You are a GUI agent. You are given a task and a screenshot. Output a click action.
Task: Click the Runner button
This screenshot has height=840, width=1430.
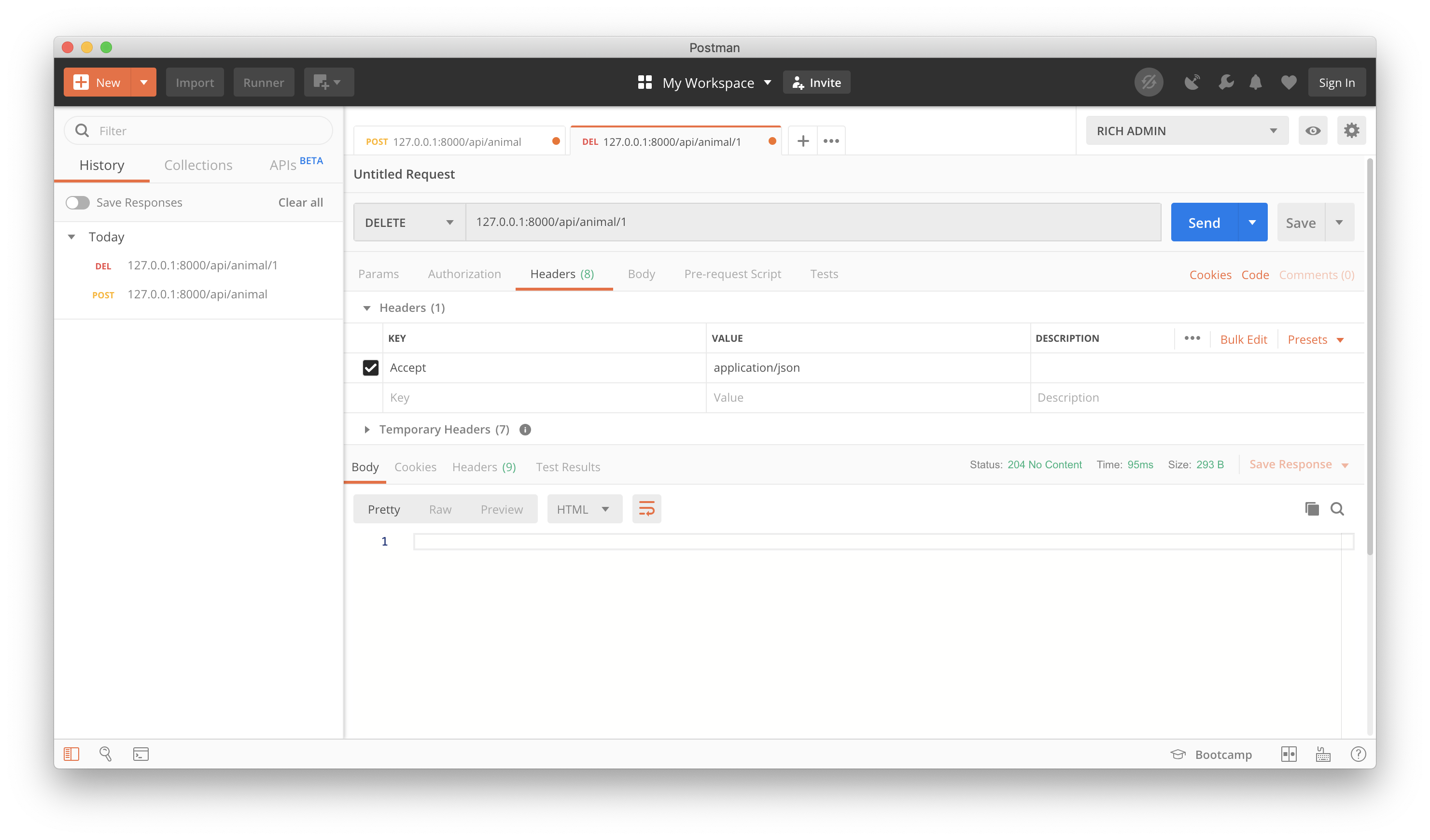(263, 82)
